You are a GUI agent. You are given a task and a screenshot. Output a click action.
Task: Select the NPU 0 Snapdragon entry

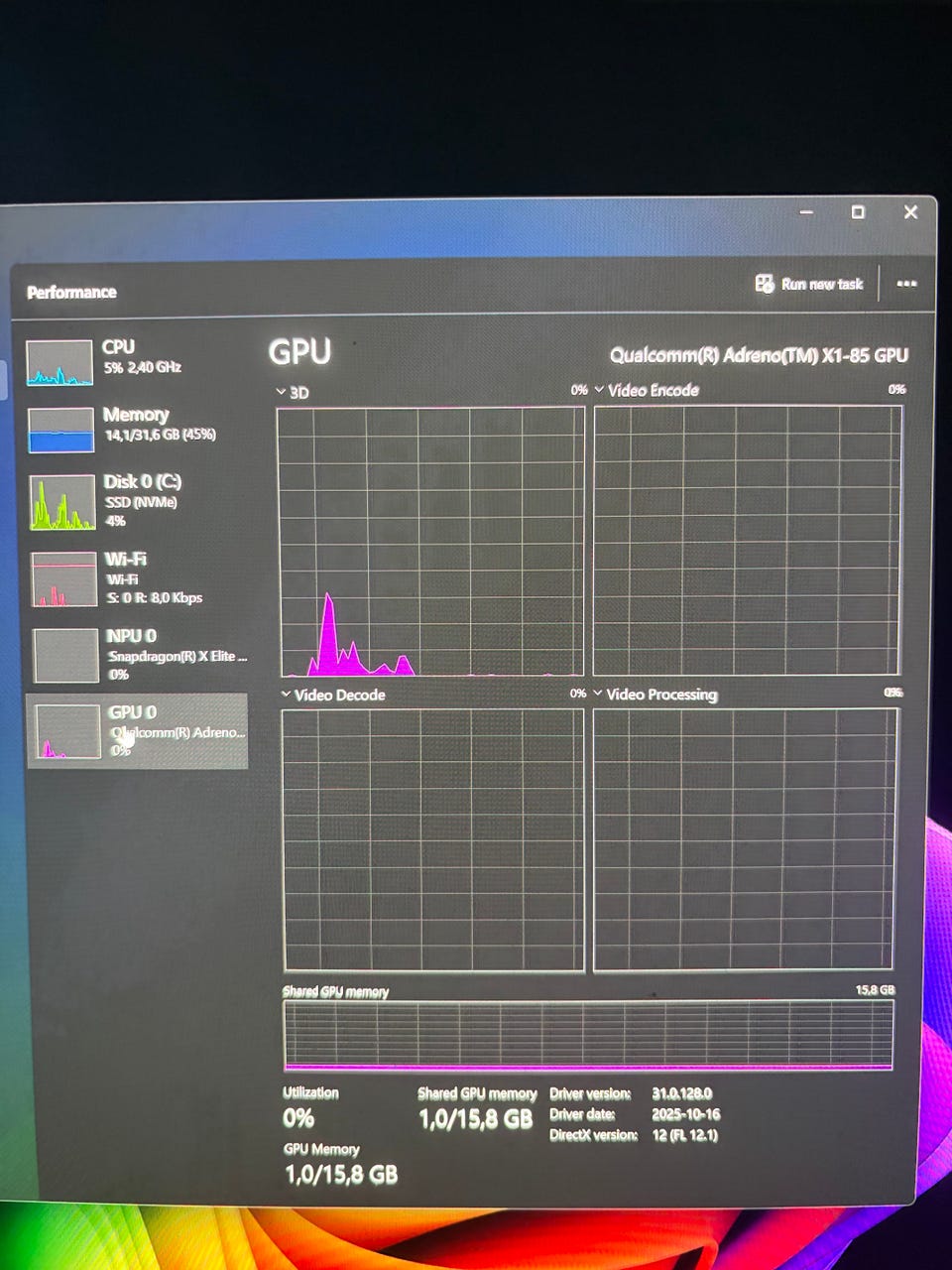tap(138, 655)
